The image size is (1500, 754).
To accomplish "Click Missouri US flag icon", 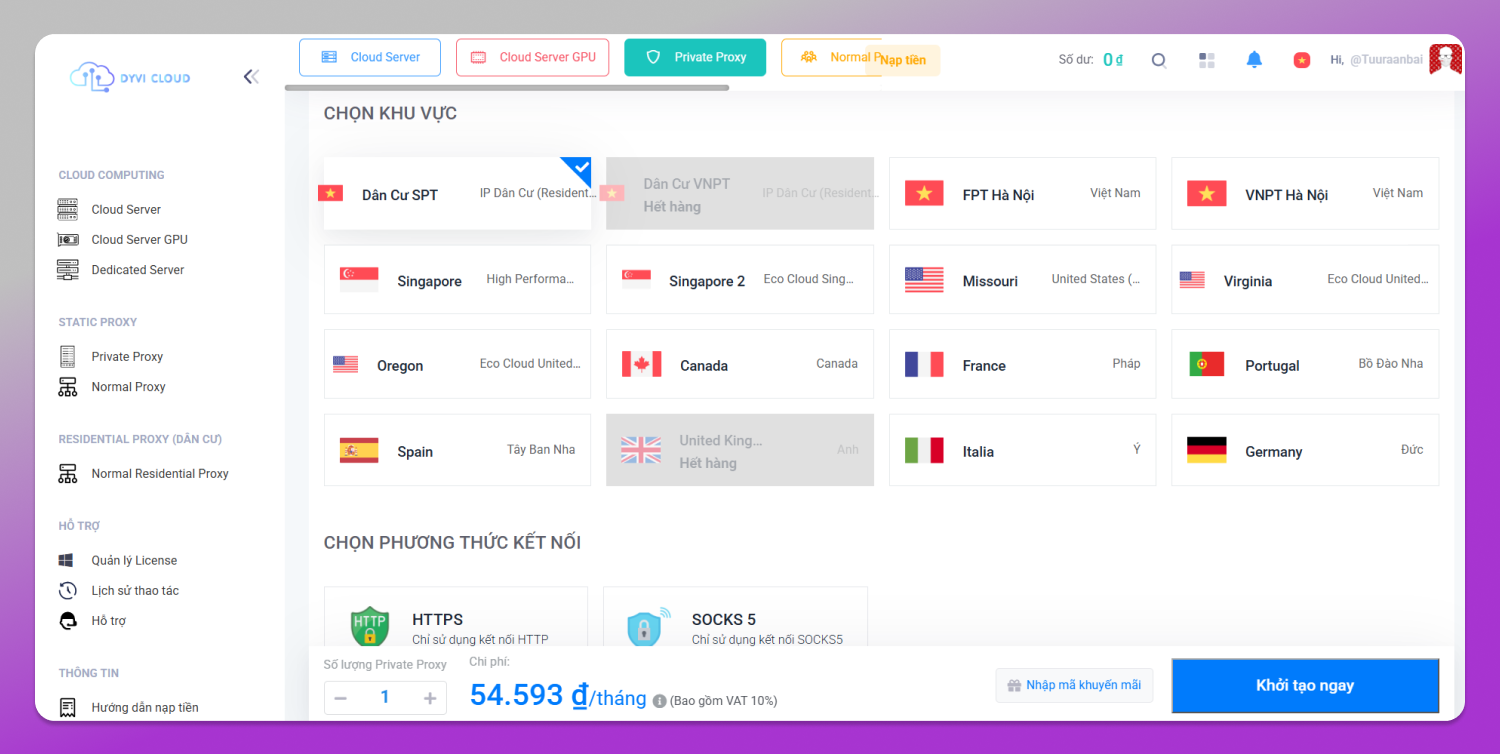I will [924, 280].
